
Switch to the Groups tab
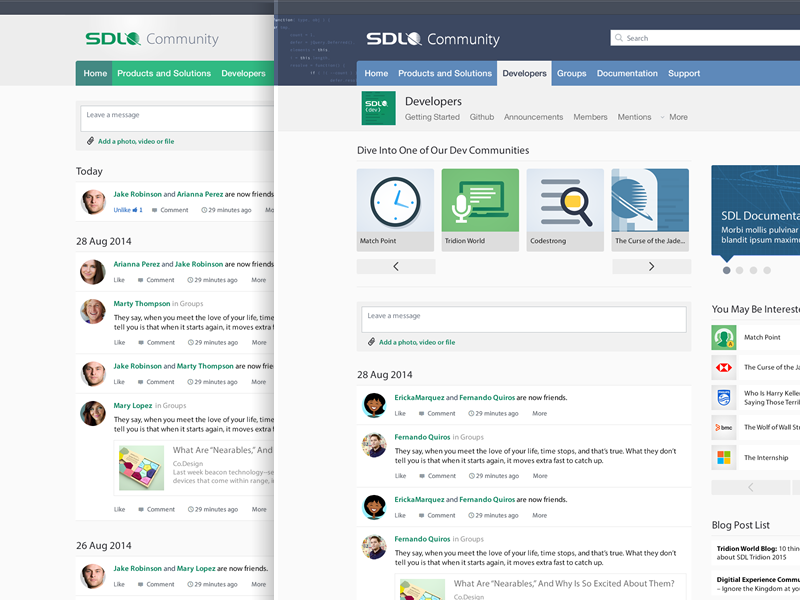pos(571,73)
